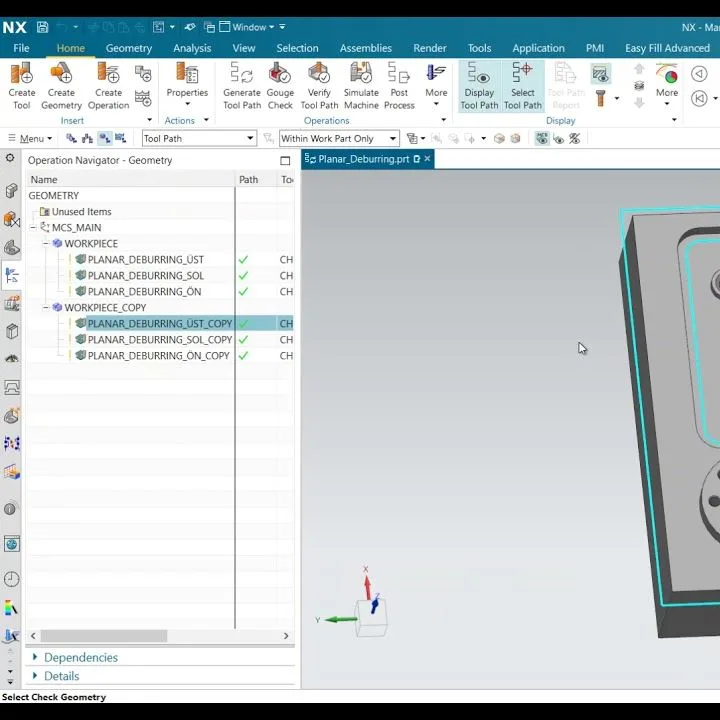Click the second shaded cube icon in the selection bar

pos(515,138)
